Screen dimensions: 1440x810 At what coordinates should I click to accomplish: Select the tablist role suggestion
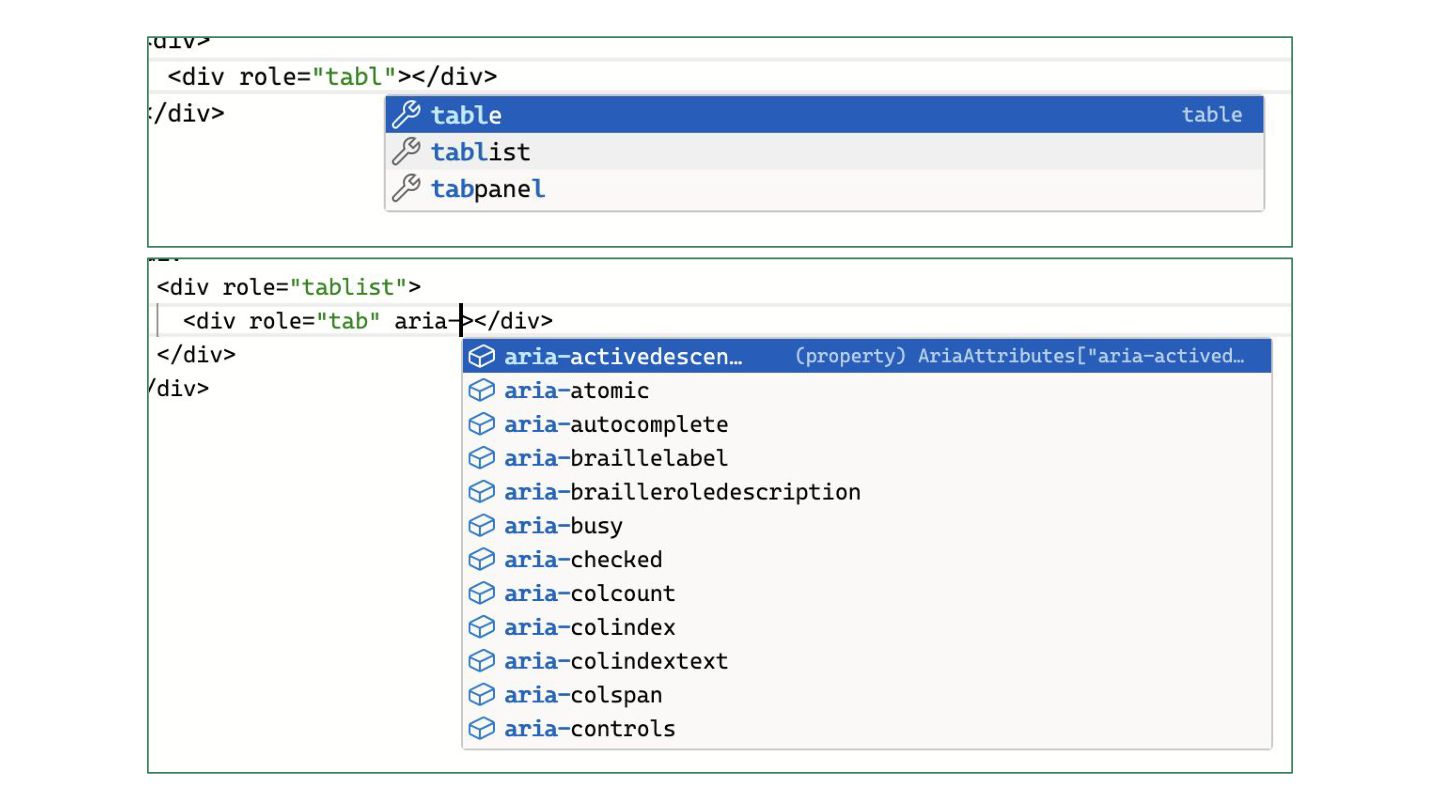click(481, 152)
